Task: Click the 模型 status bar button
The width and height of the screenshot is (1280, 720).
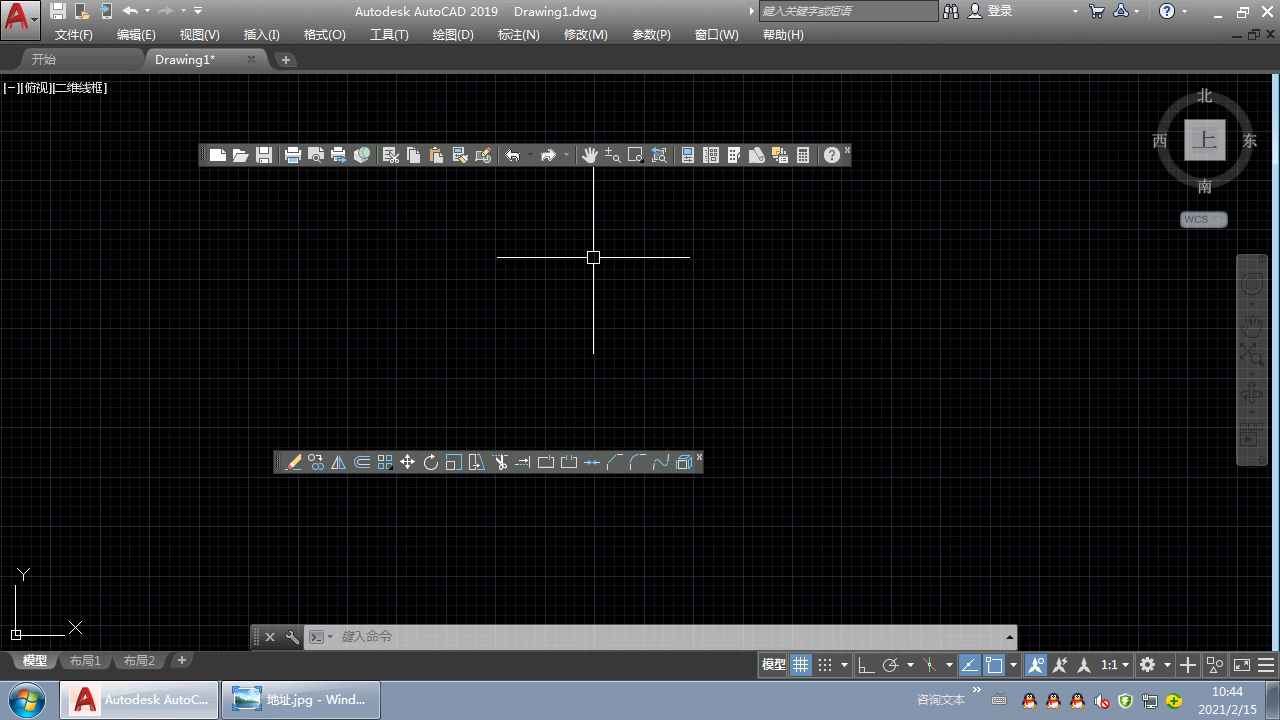Action: pyautogui.click(x=773, y=665)
